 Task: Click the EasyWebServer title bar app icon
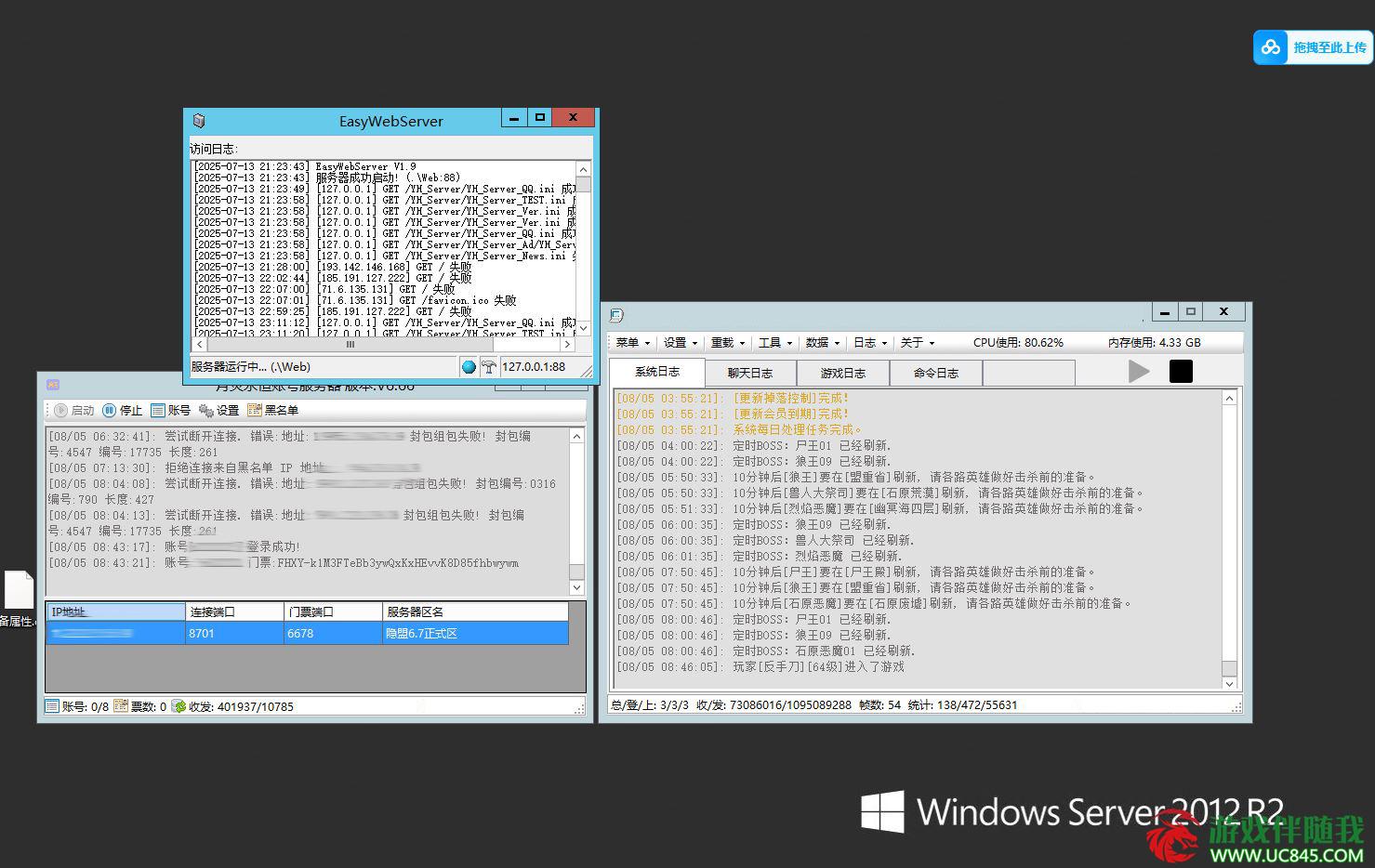coord(198,121)
